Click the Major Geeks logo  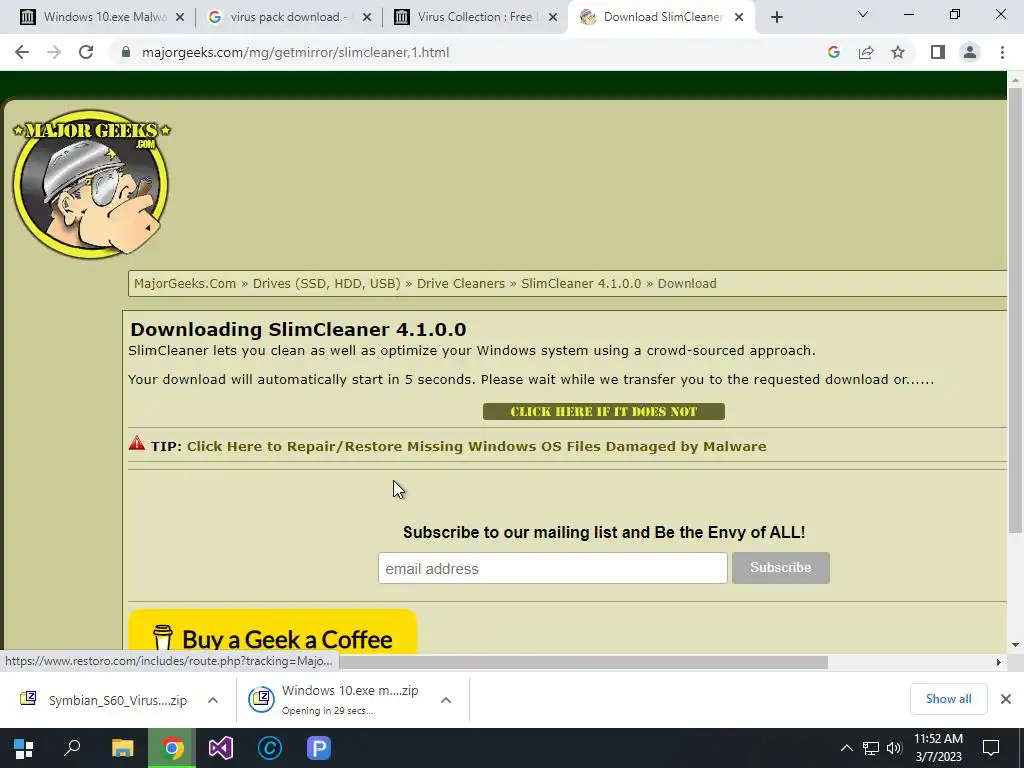coord(91,184)
